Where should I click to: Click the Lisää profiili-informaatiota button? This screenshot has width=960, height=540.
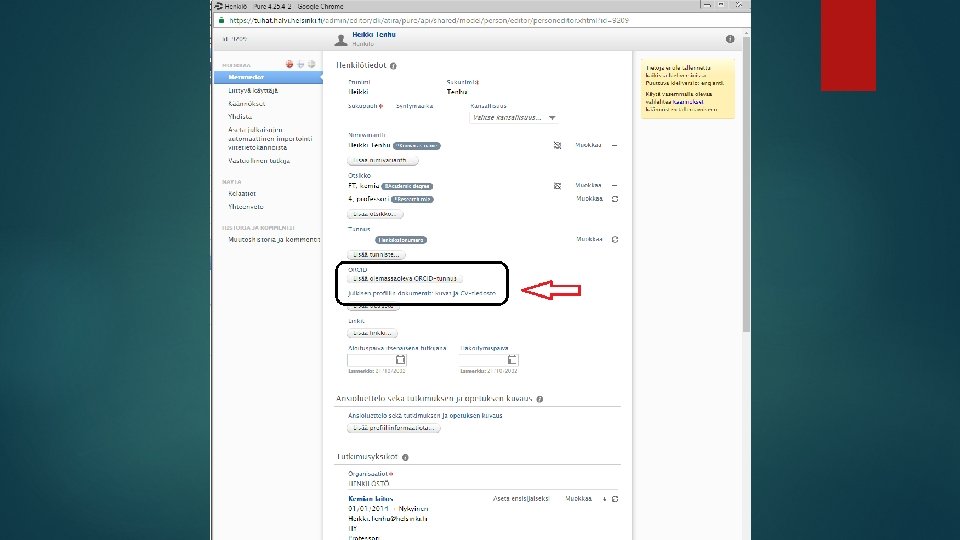tap(394, 428)
